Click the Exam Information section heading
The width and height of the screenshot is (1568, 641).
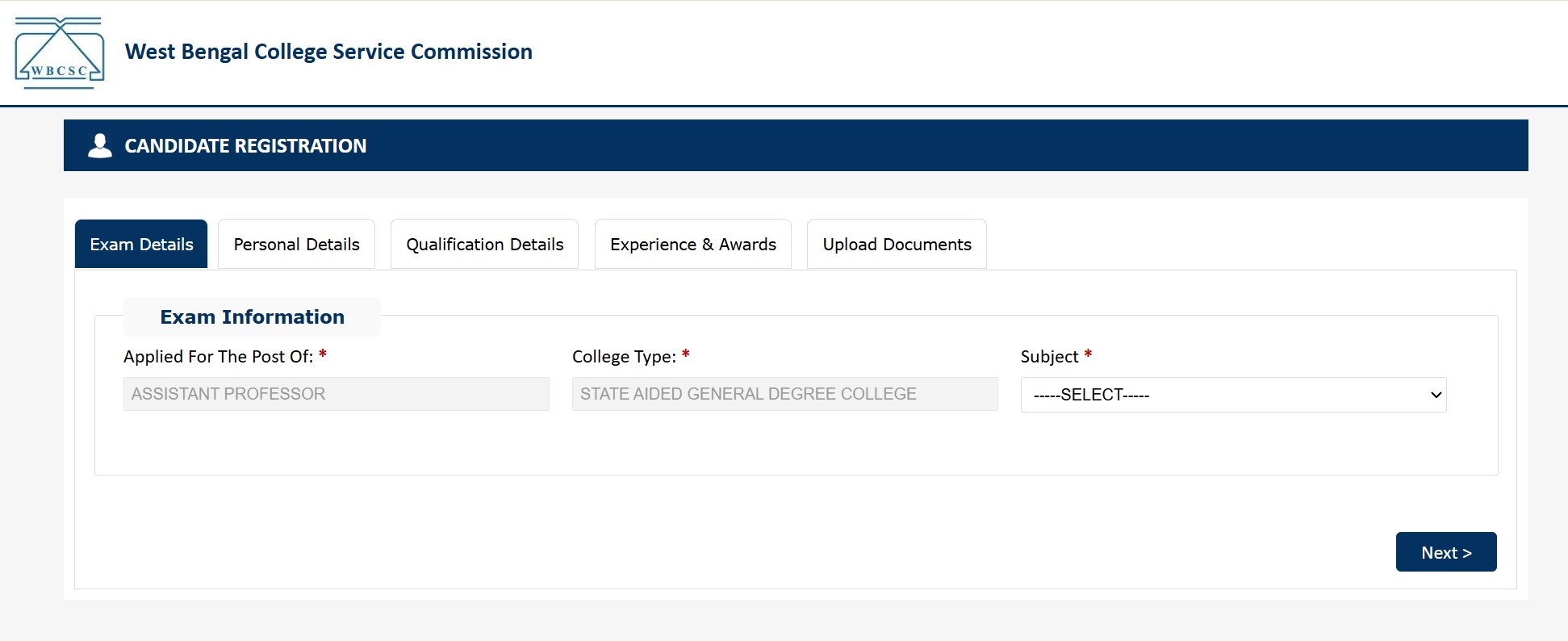coord(252,316)
